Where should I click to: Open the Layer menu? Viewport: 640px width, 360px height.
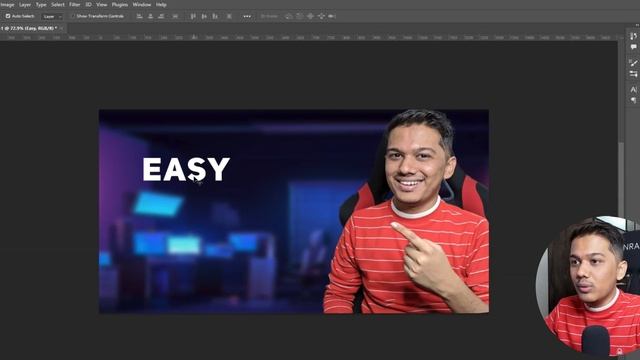(25, 4)
